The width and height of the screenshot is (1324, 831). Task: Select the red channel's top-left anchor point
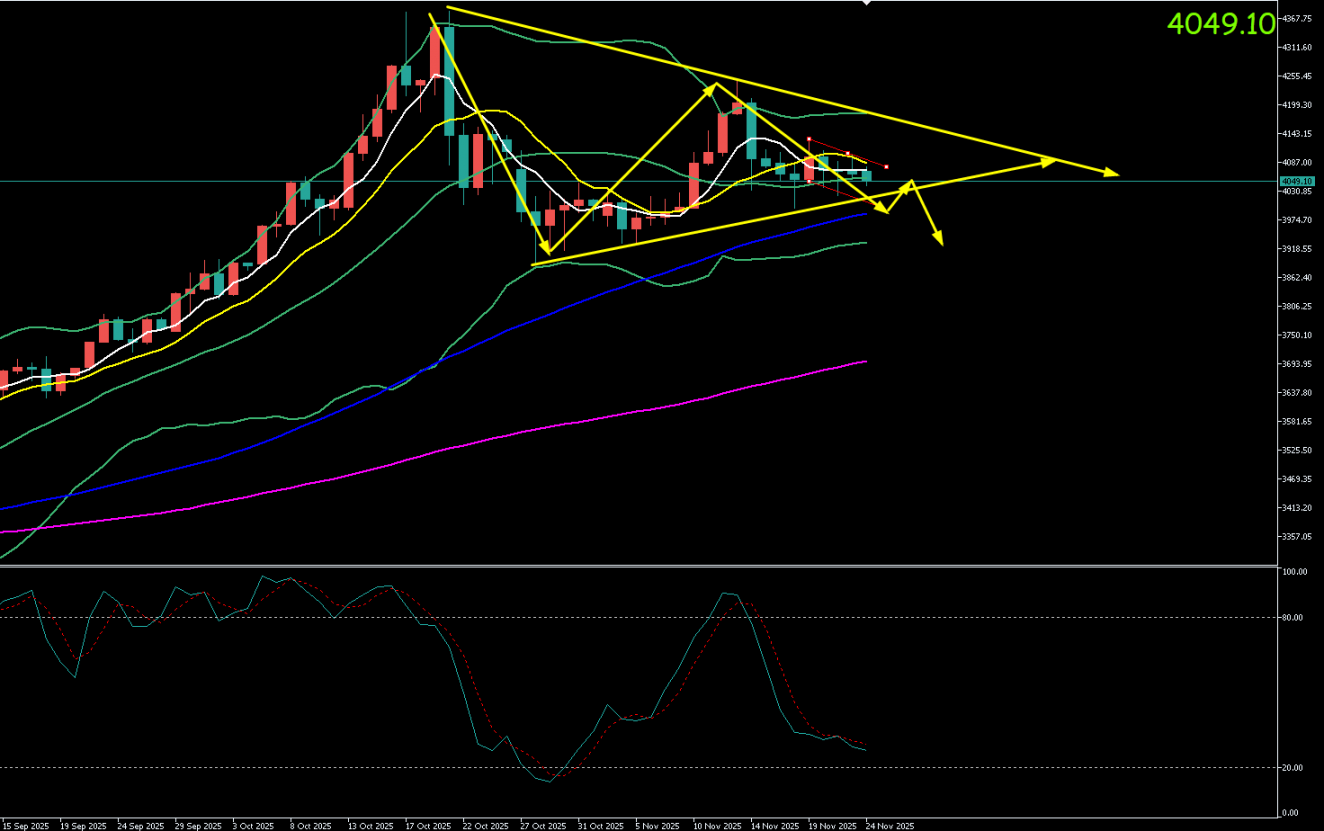tap(808, 139)
